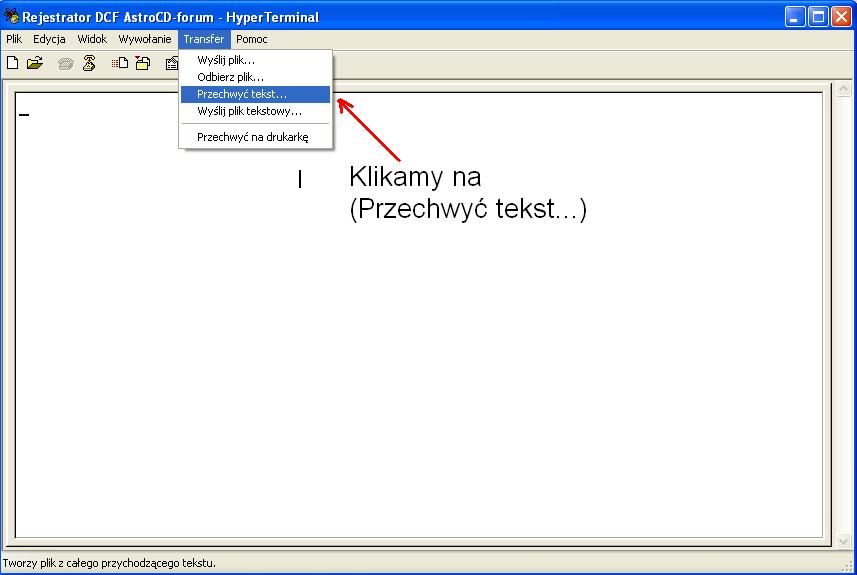Open the Wywołanie menu
857x575 pixels.
145,39
